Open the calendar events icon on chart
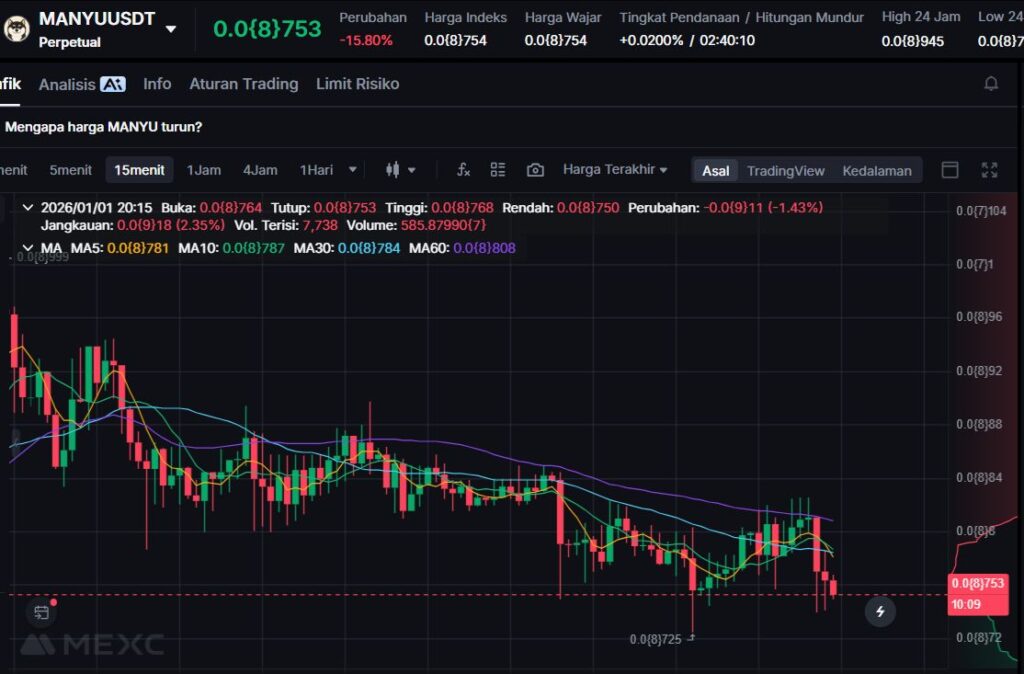Screen dimensions: 1024x674 pyautogui.click(x=41, y=611)
